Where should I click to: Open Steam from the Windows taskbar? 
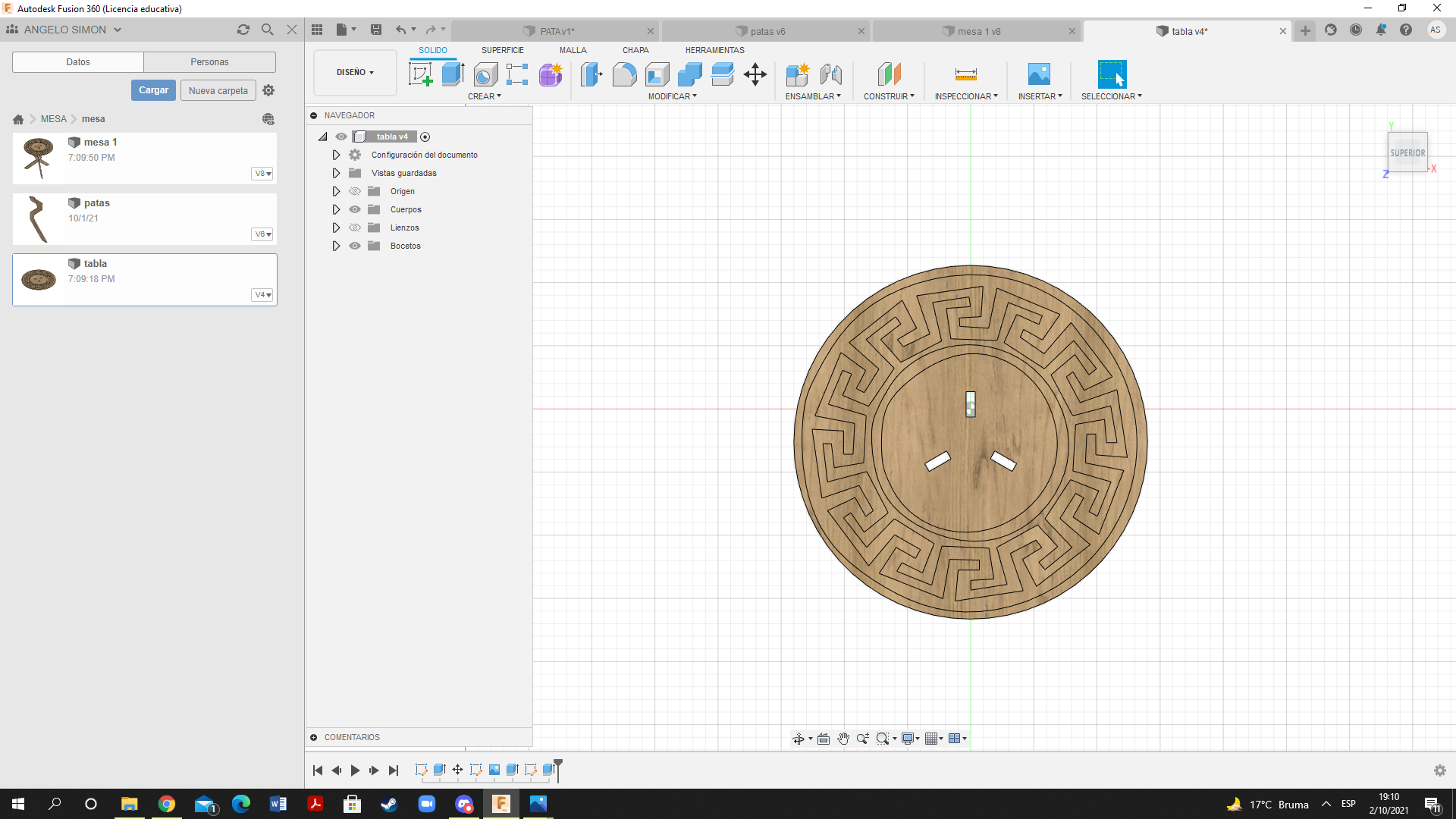click(x=389, y=804)
